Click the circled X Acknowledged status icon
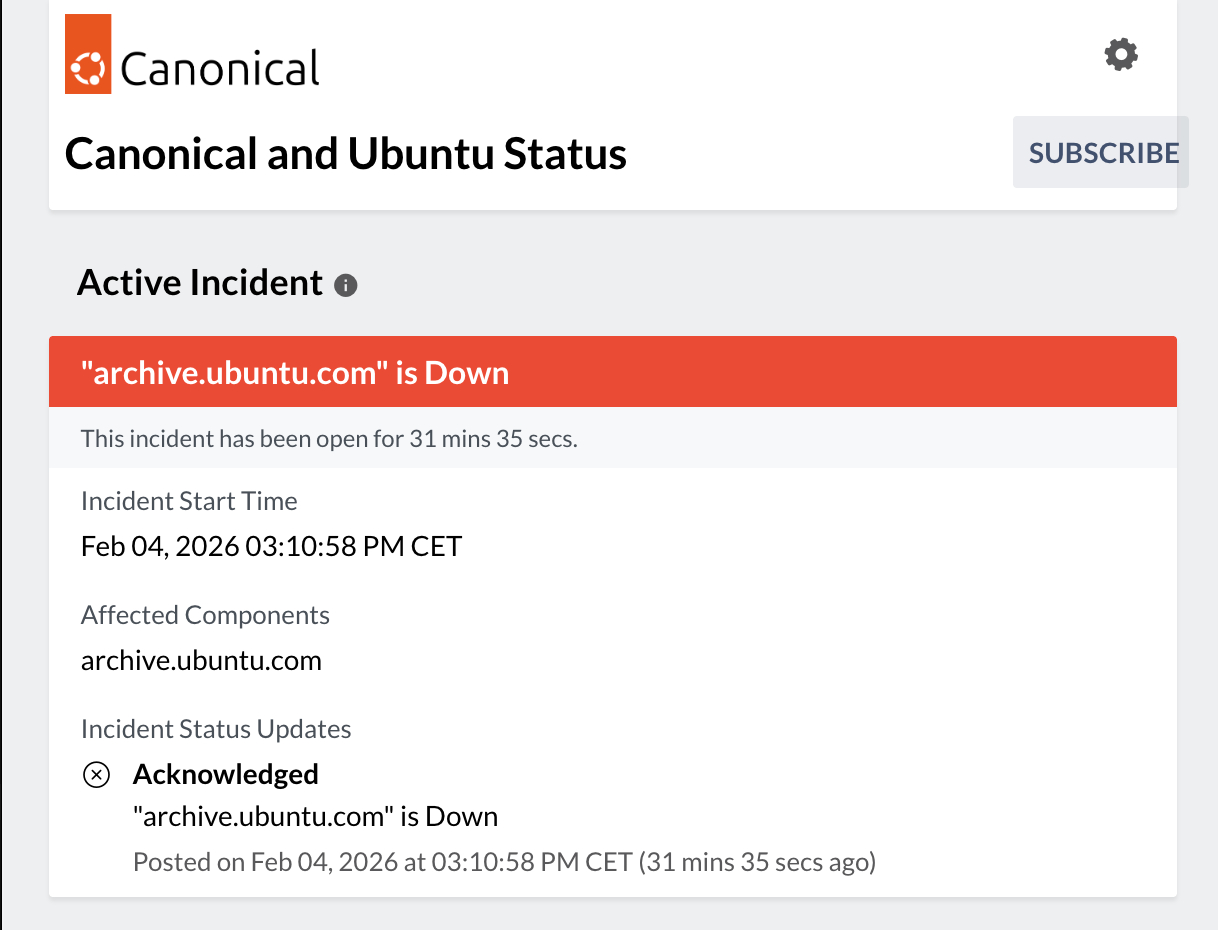This screenshot has height=930, width=1218. click(96, 775)
